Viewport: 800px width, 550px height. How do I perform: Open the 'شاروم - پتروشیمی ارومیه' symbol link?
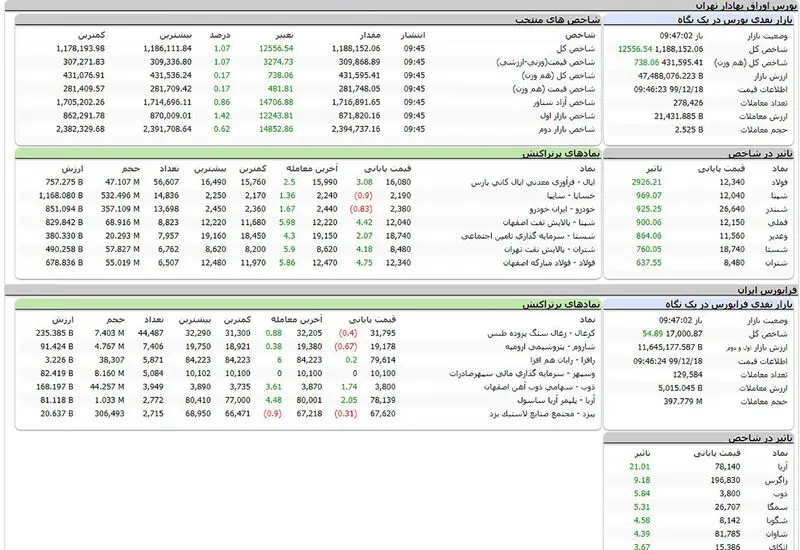pos(550,346)
